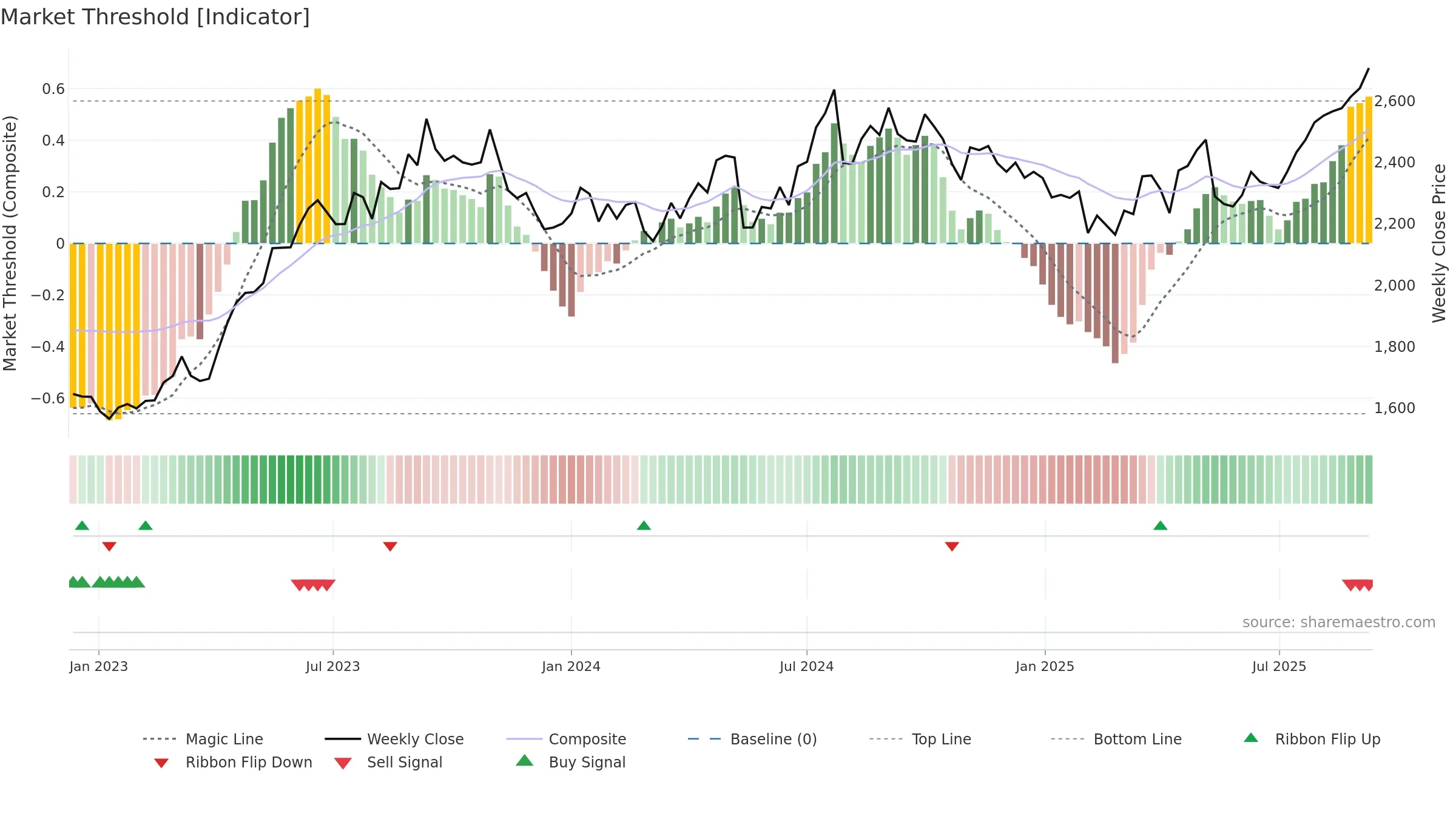
Task: Click the ribbon flip up marker near February 2023
Action: pyautogui.click(x=146, y=525)
